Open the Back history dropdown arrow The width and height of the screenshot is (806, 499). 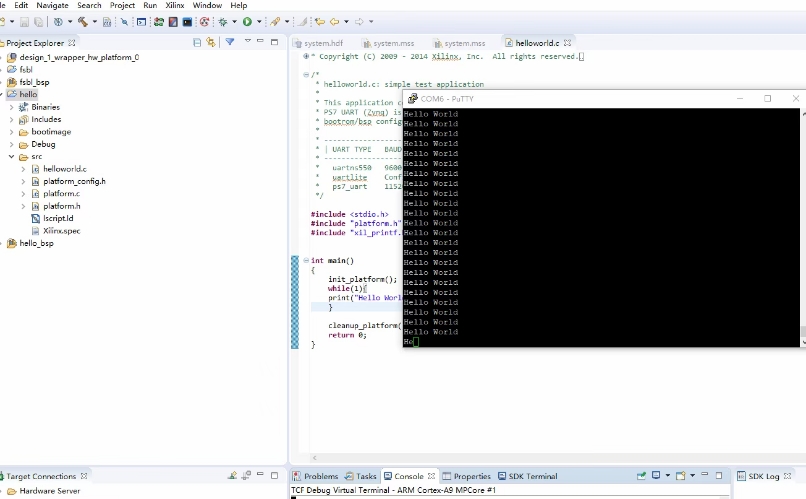coord(346,22)
